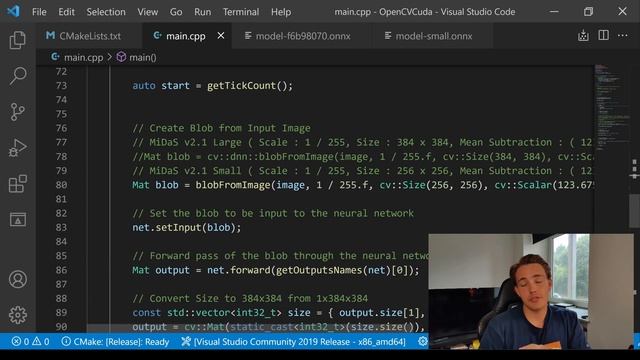Click the vertical scrollbar thumb
Screen dimensions: 640x360
634,211
